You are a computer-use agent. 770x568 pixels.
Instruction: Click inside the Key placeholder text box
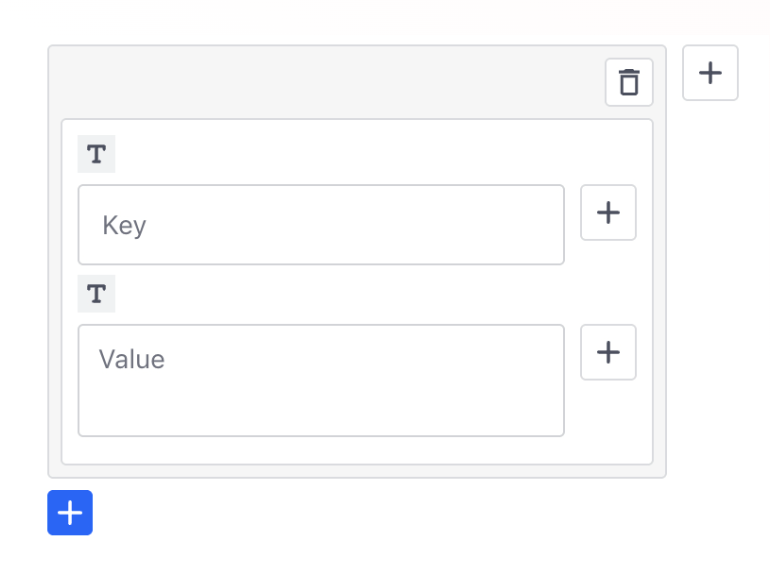pos(321,225)
